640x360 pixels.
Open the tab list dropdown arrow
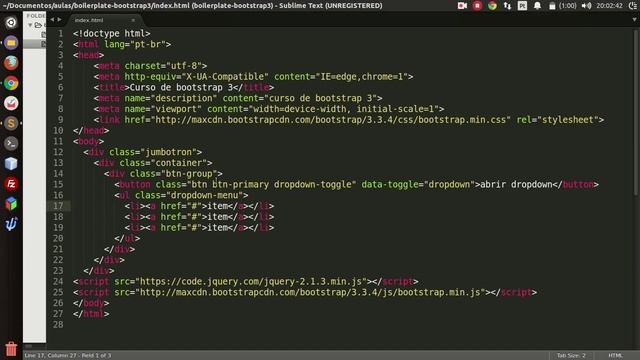[634, 20]
